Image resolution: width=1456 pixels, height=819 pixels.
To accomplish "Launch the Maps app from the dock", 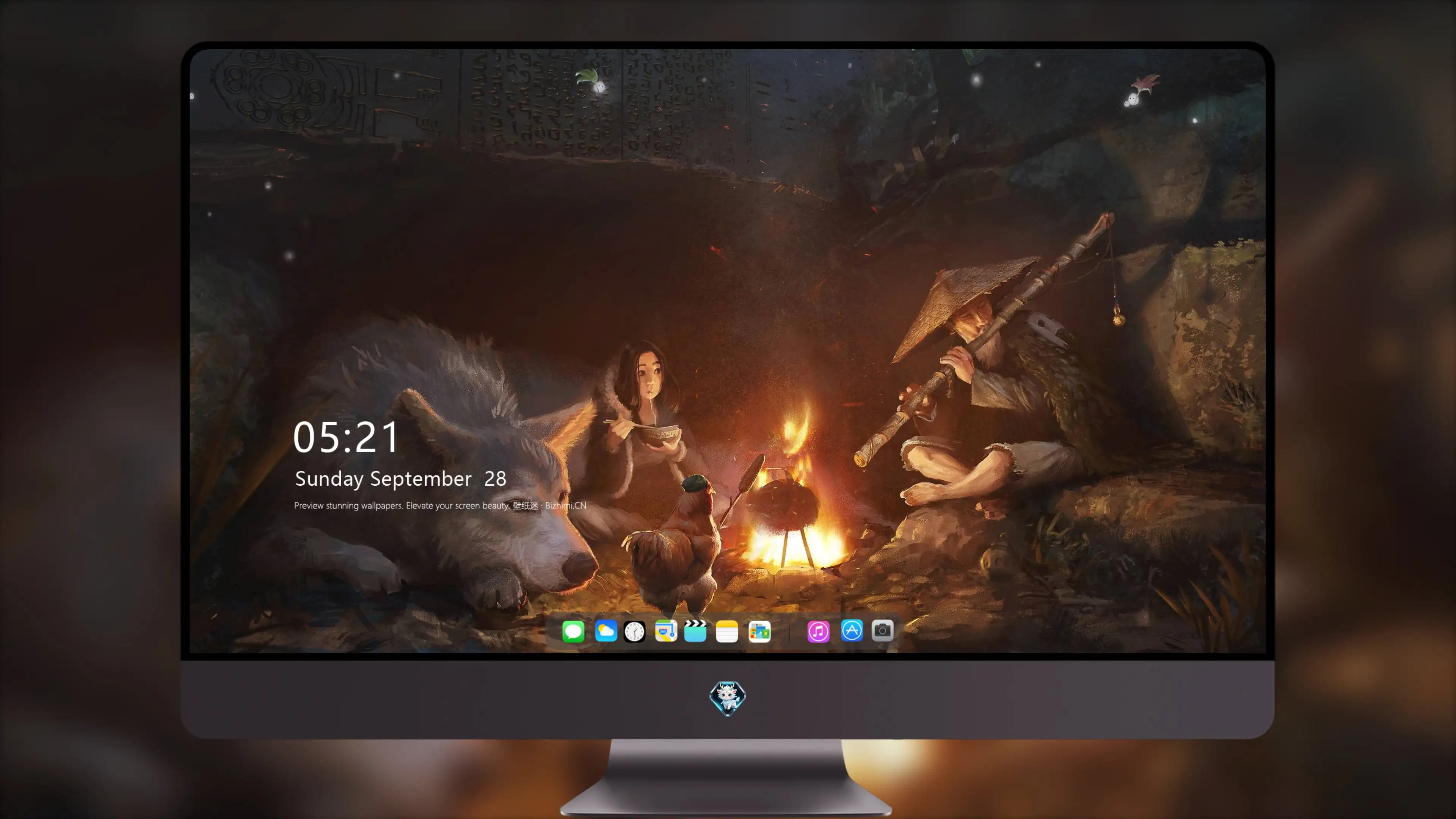I will 666,631.
